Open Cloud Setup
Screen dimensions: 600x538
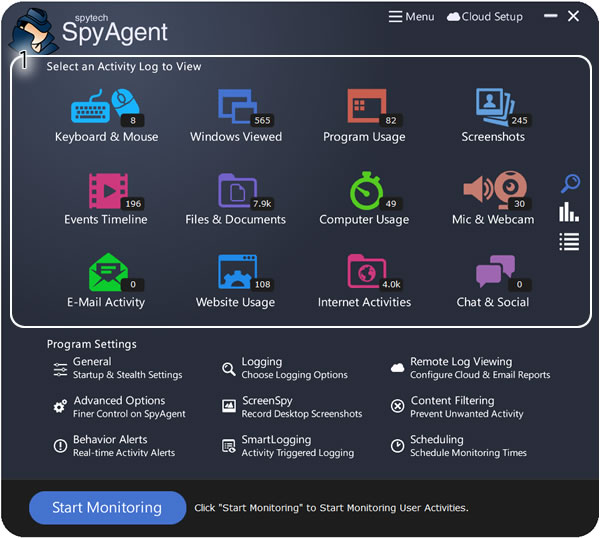tap(485, 17)
